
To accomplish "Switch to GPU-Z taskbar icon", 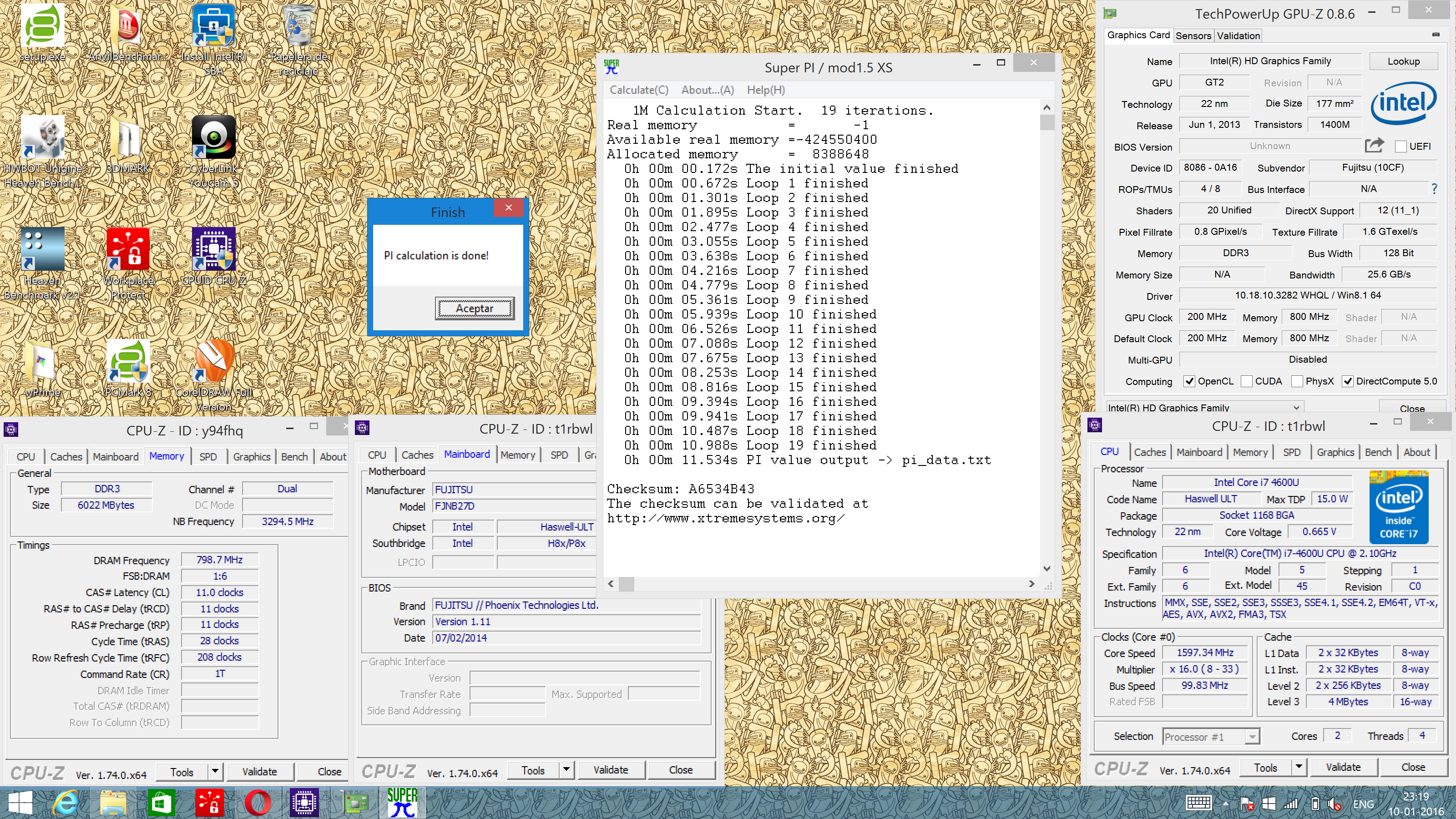I will pyautogui.click(x=356, y=803).
